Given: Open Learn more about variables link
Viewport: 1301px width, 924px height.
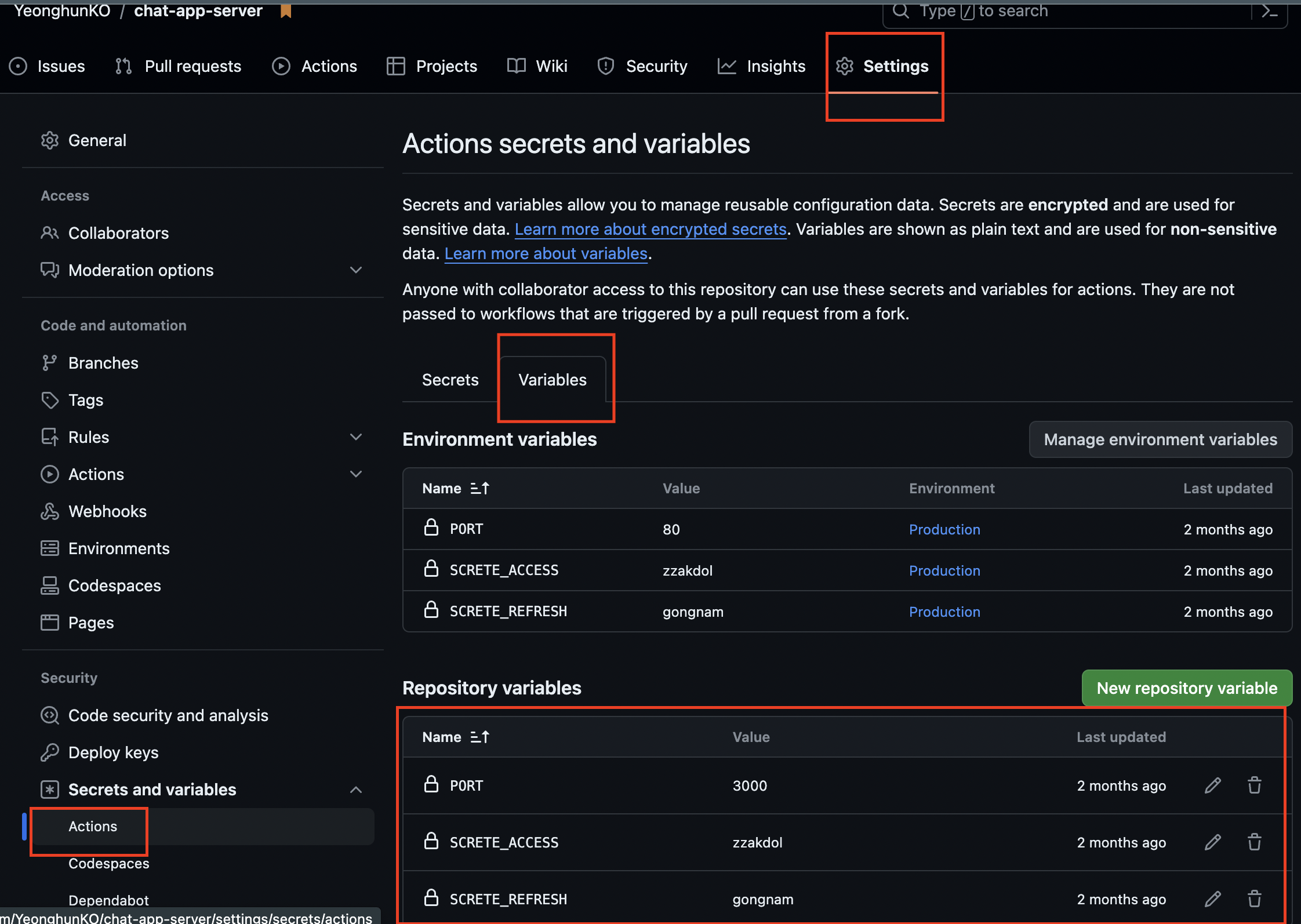Looking at the screenshot, I should click(546, 253).
